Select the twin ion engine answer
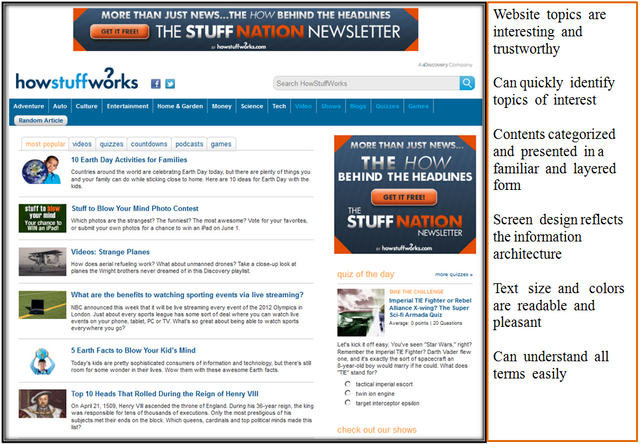 (348, 393)
